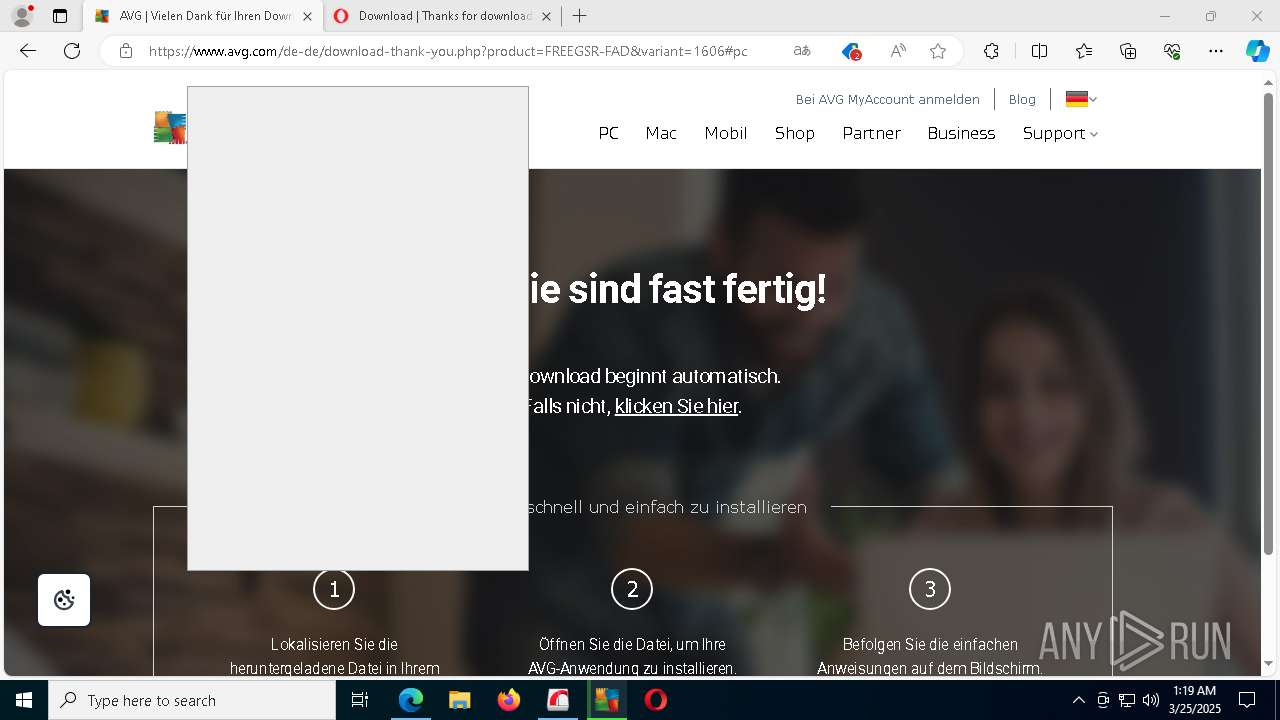Open the Shop menu item
The image size is (1280, 720).
pyautogui.click(x=795, y=133)
